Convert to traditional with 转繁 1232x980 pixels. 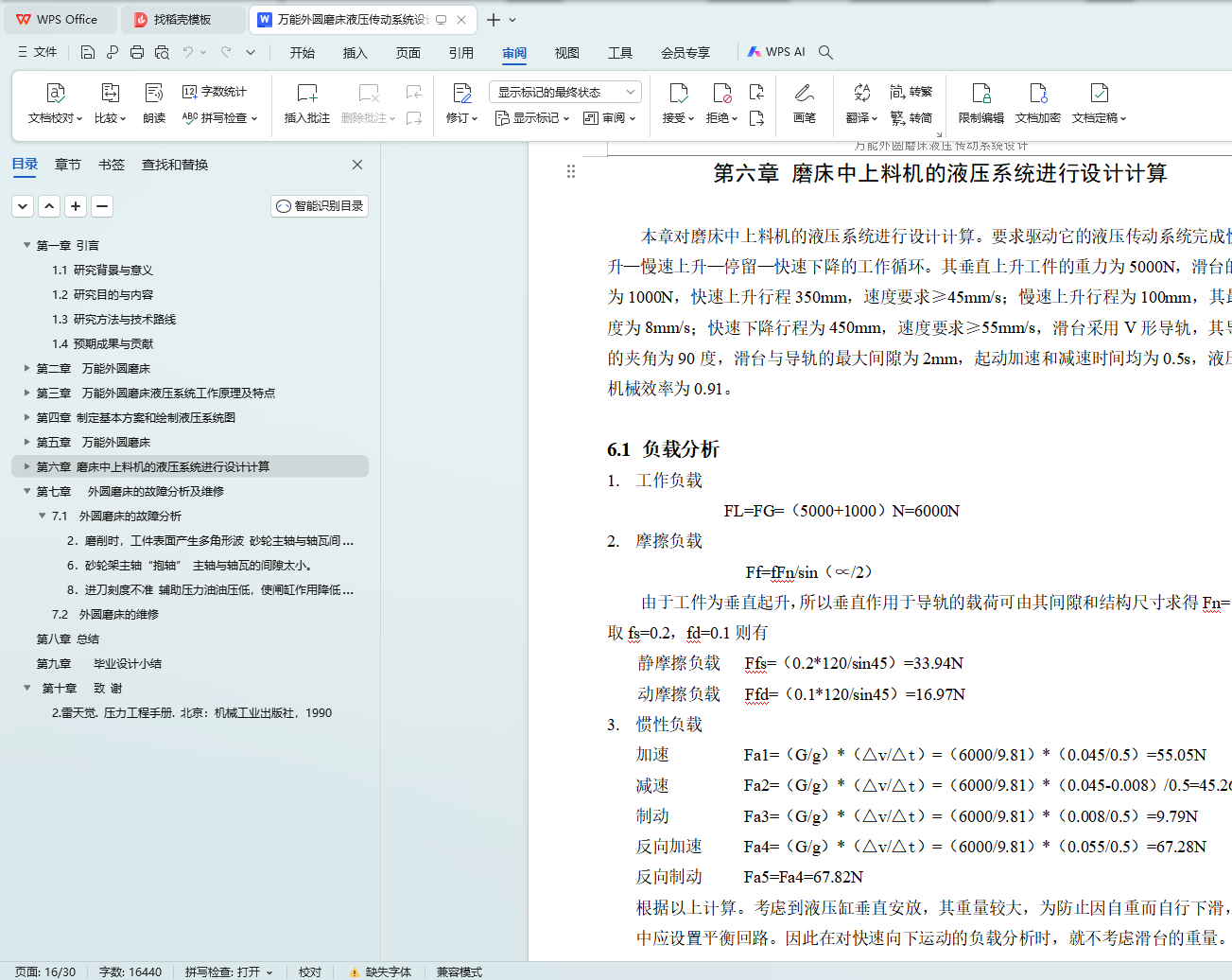tap(911, 92)
